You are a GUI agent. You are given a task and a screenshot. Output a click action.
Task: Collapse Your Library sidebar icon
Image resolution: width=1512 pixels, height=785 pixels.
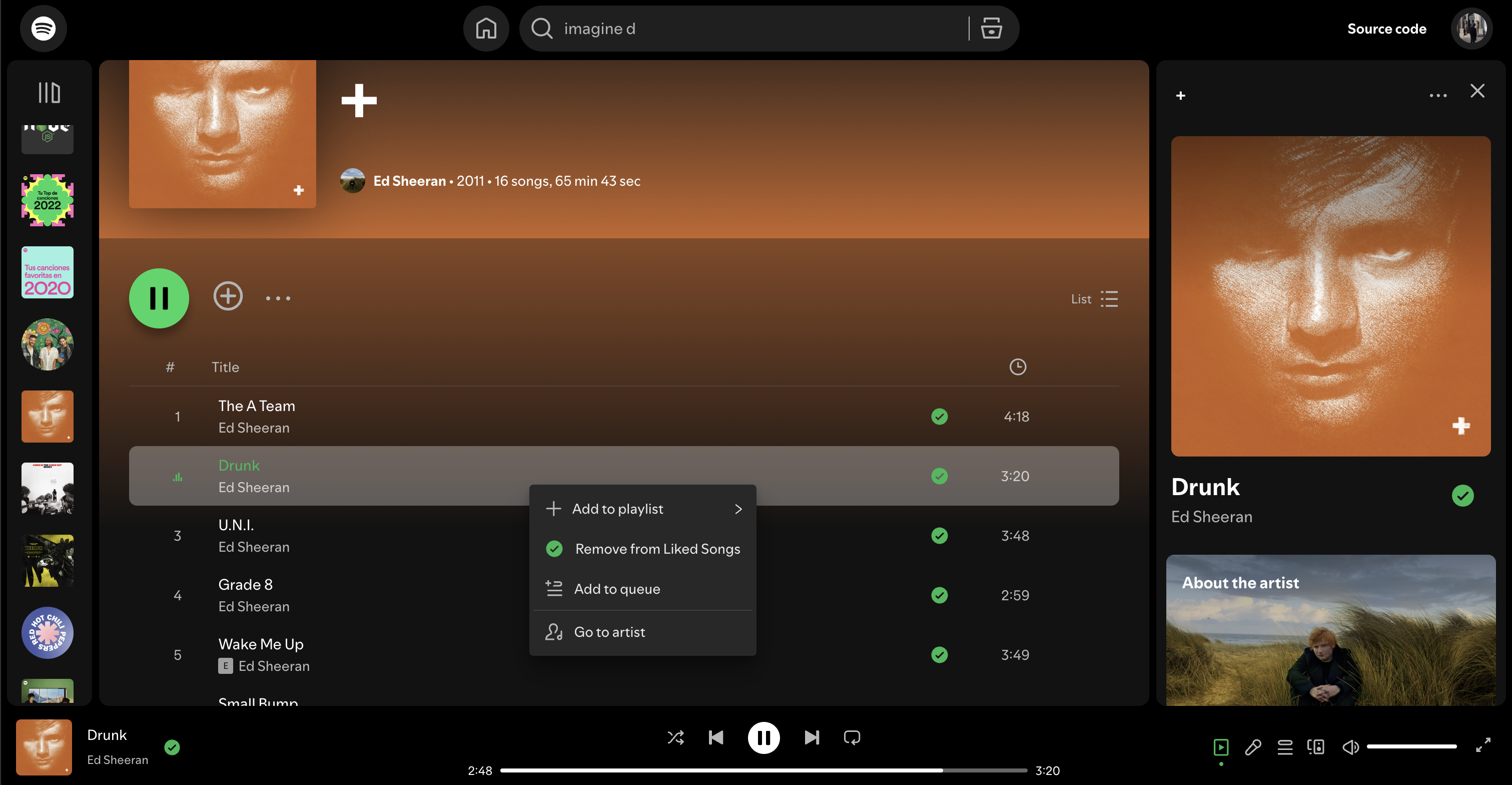[50, 92]
